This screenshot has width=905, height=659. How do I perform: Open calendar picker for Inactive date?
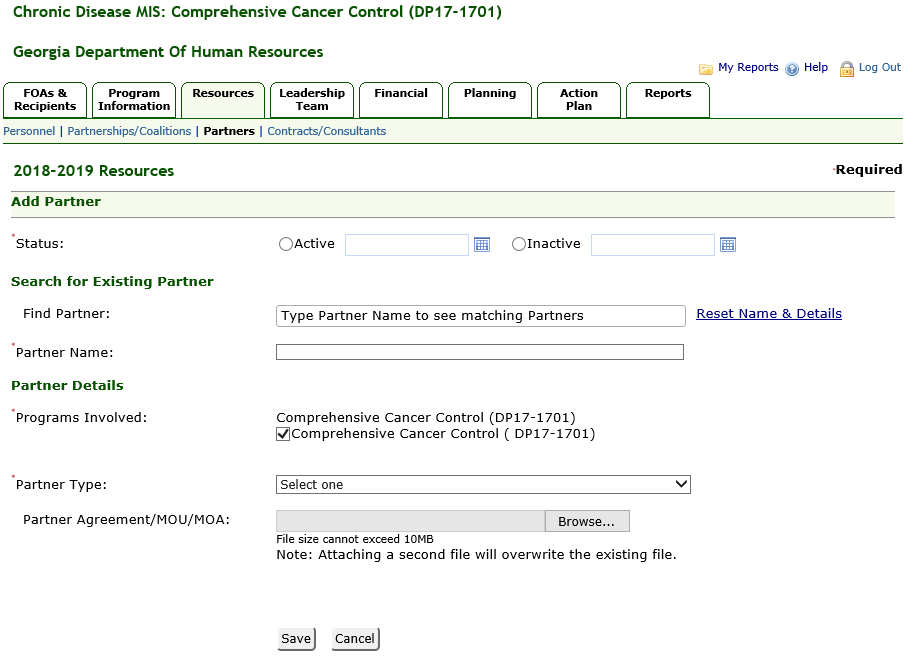(728, 245)
